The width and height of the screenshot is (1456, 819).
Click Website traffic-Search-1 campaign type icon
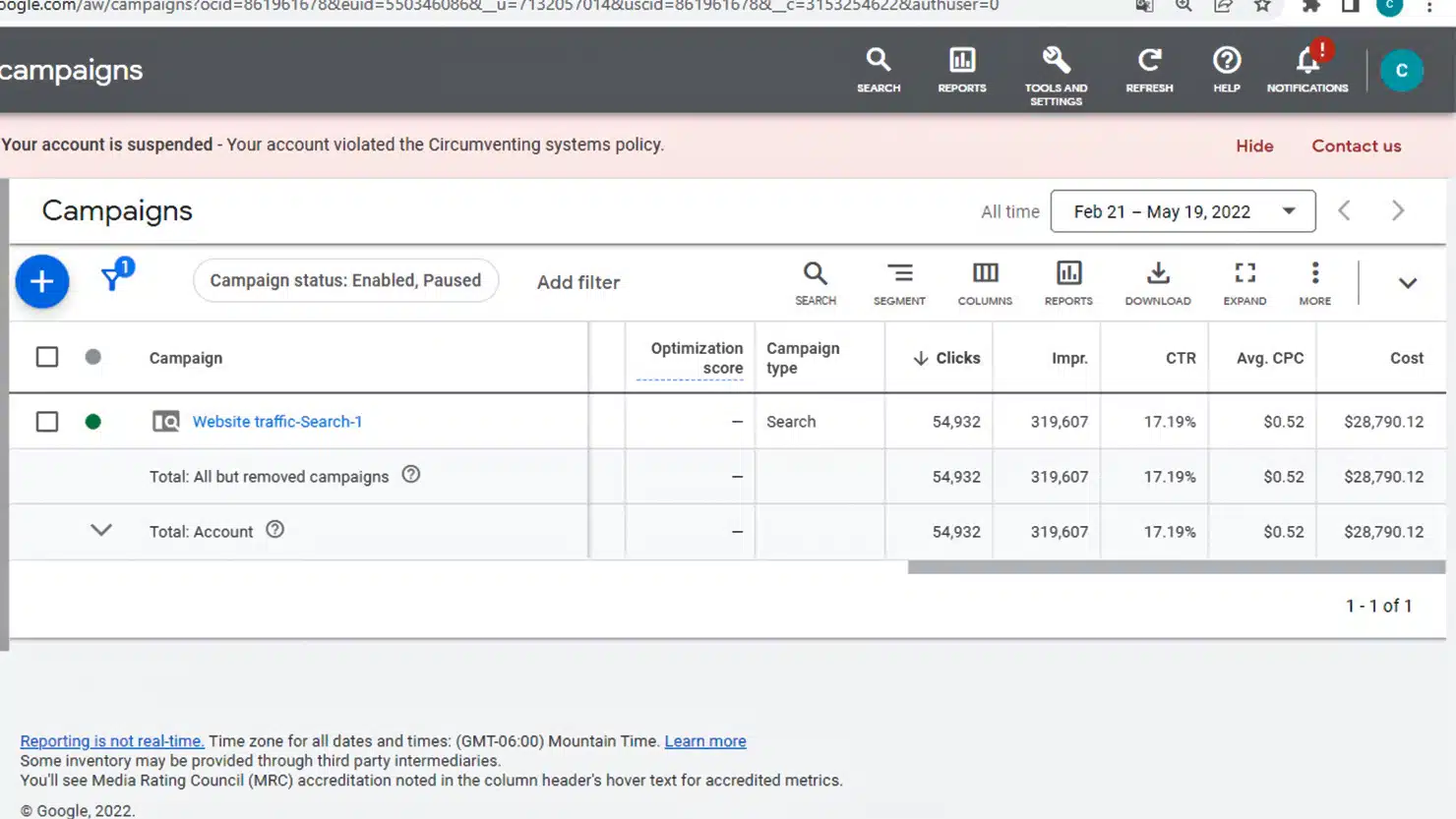165,422
